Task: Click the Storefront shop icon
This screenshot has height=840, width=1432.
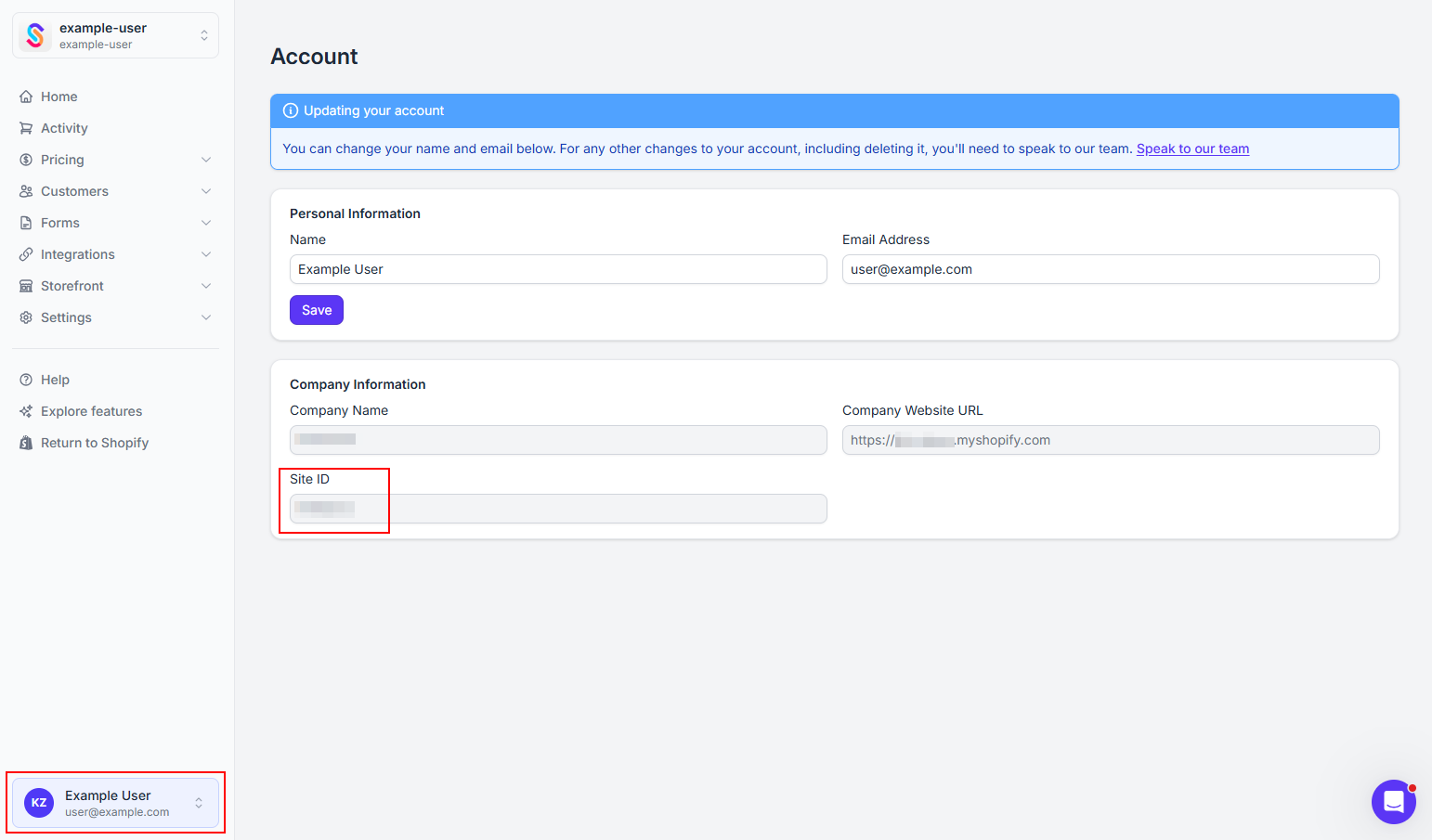Action: click(26, 286)
